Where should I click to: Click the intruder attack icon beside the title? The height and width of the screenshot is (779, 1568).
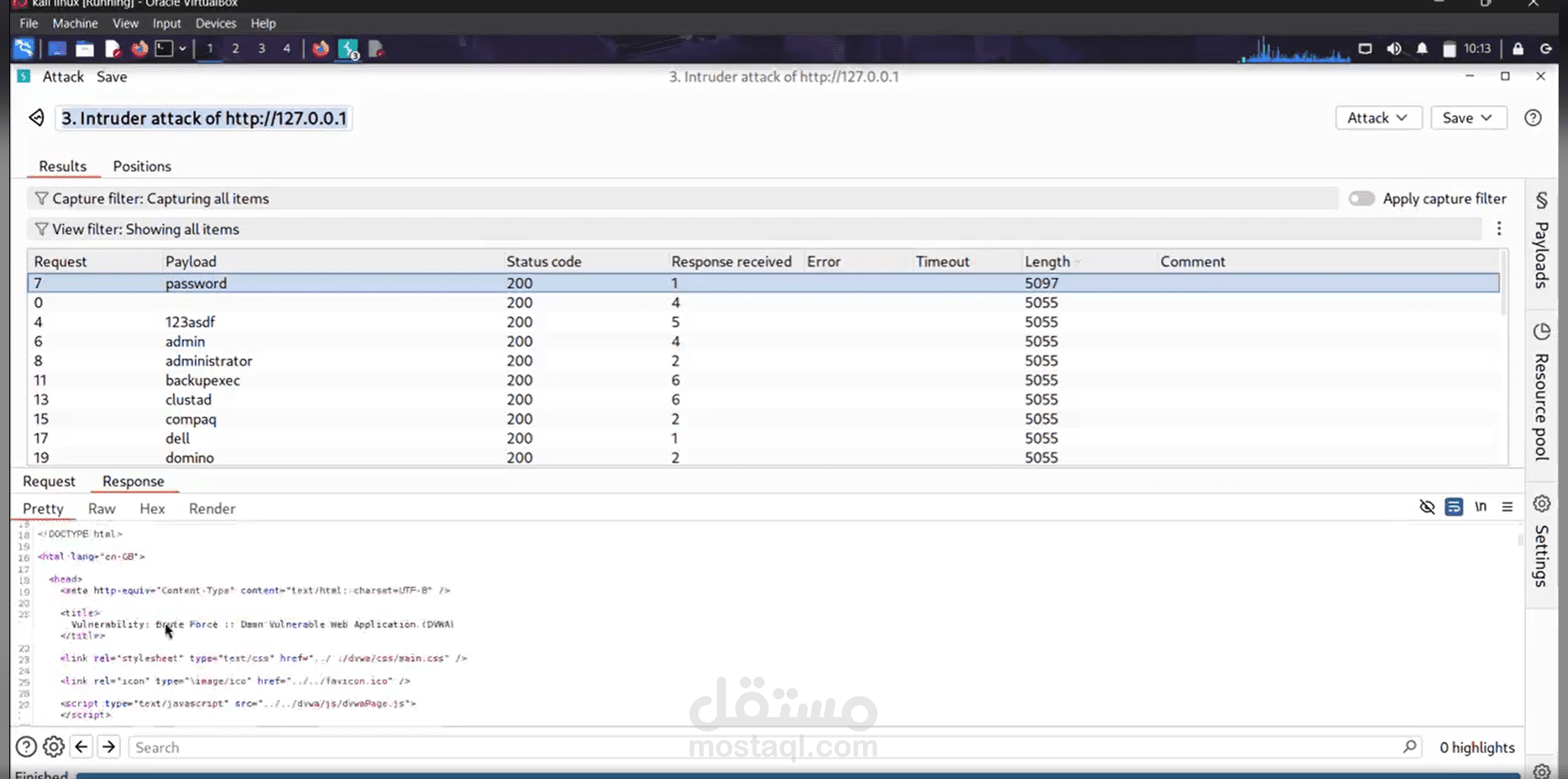tap(36, 118)
